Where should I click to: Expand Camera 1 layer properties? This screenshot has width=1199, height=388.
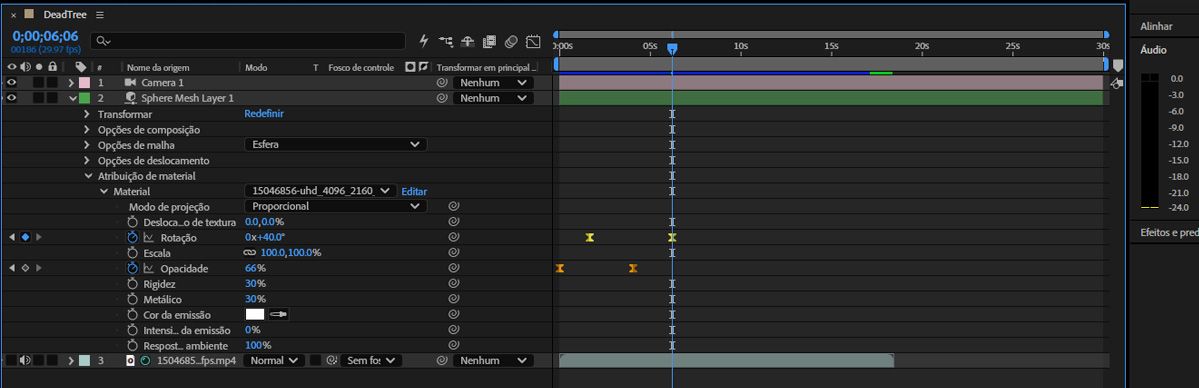71,82
